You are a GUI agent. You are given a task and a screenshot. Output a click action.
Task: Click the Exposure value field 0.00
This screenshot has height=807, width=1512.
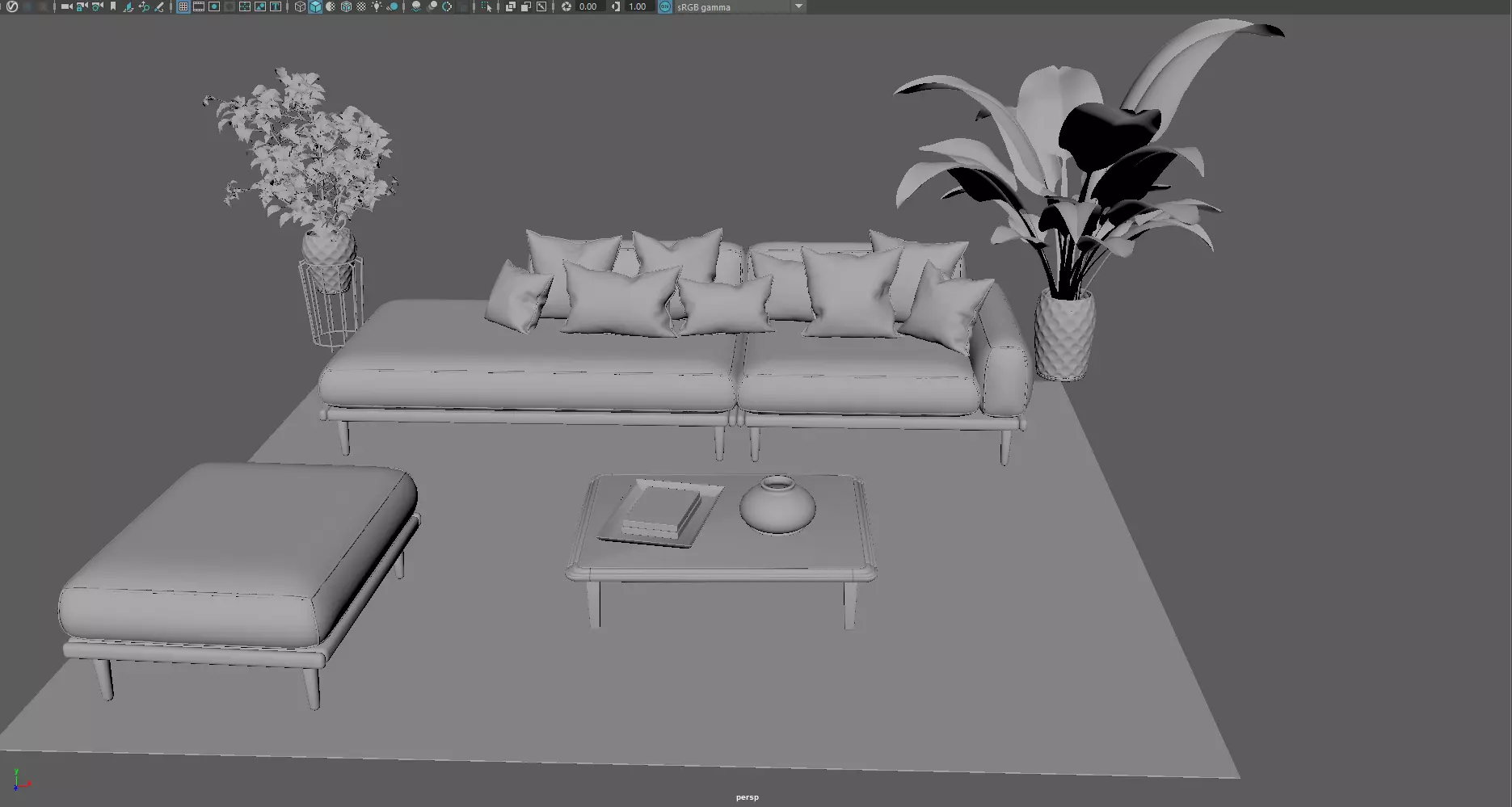pyautogui.click(x=588, y=6)
